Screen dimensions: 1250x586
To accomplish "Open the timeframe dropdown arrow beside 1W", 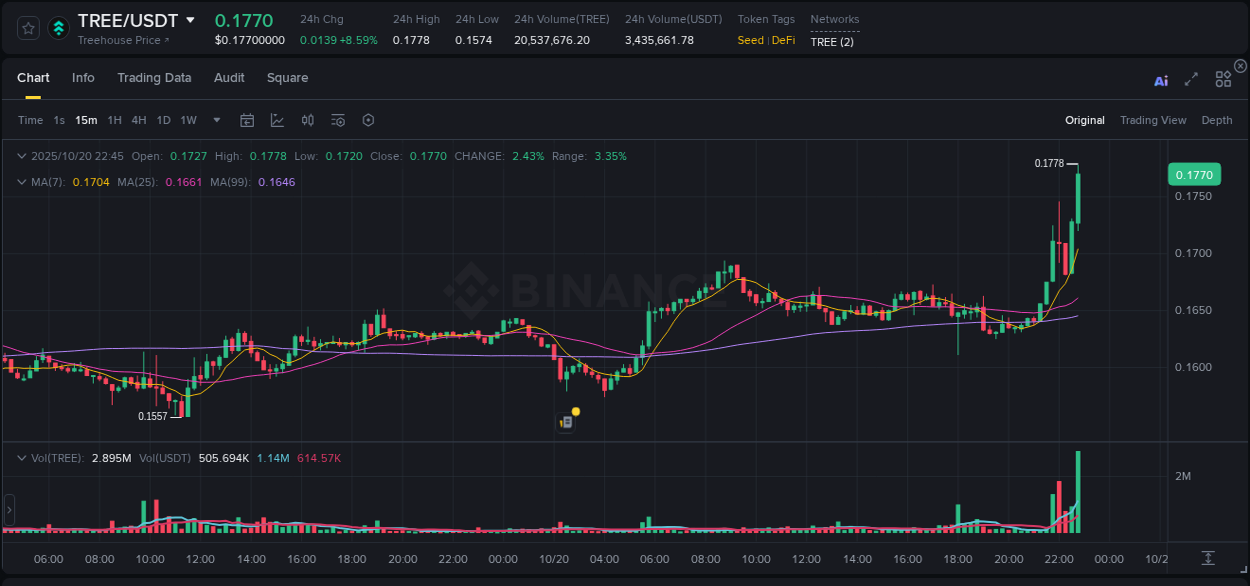I will tap(215, 120).
